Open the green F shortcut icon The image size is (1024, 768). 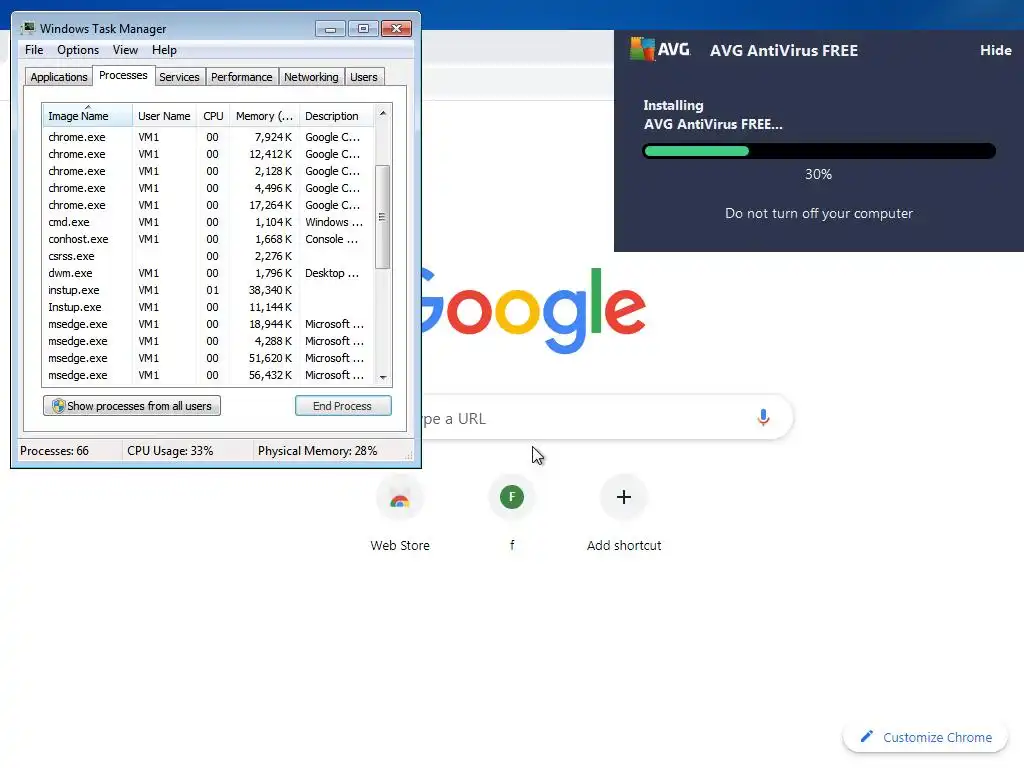click(512, 498)
